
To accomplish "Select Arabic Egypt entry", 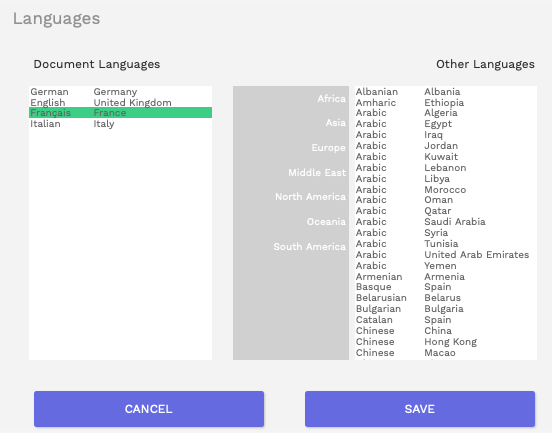I will (445, 124).
